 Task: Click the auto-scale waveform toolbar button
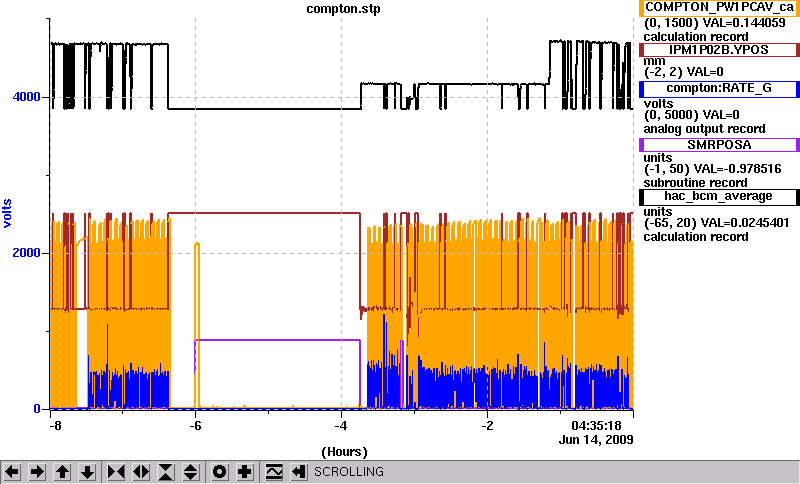[274, 472]
